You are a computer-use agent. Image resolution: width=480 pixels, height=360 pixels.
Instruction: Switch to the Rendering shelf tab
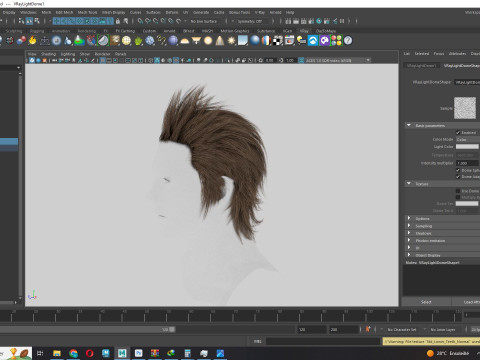point(87,31)
